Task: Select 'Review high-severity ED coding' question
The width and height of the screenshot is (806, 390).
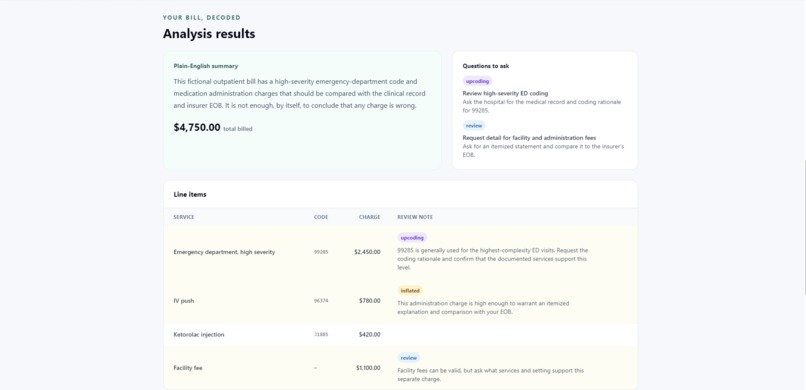Action: tap(505, 94)
